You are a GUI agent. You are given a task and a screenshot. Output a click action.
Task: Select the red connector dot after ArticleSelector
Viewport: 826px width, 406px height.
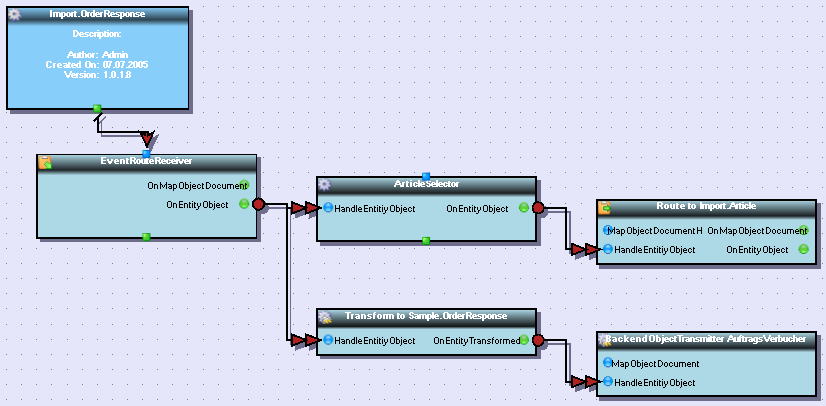pos(537,208)
